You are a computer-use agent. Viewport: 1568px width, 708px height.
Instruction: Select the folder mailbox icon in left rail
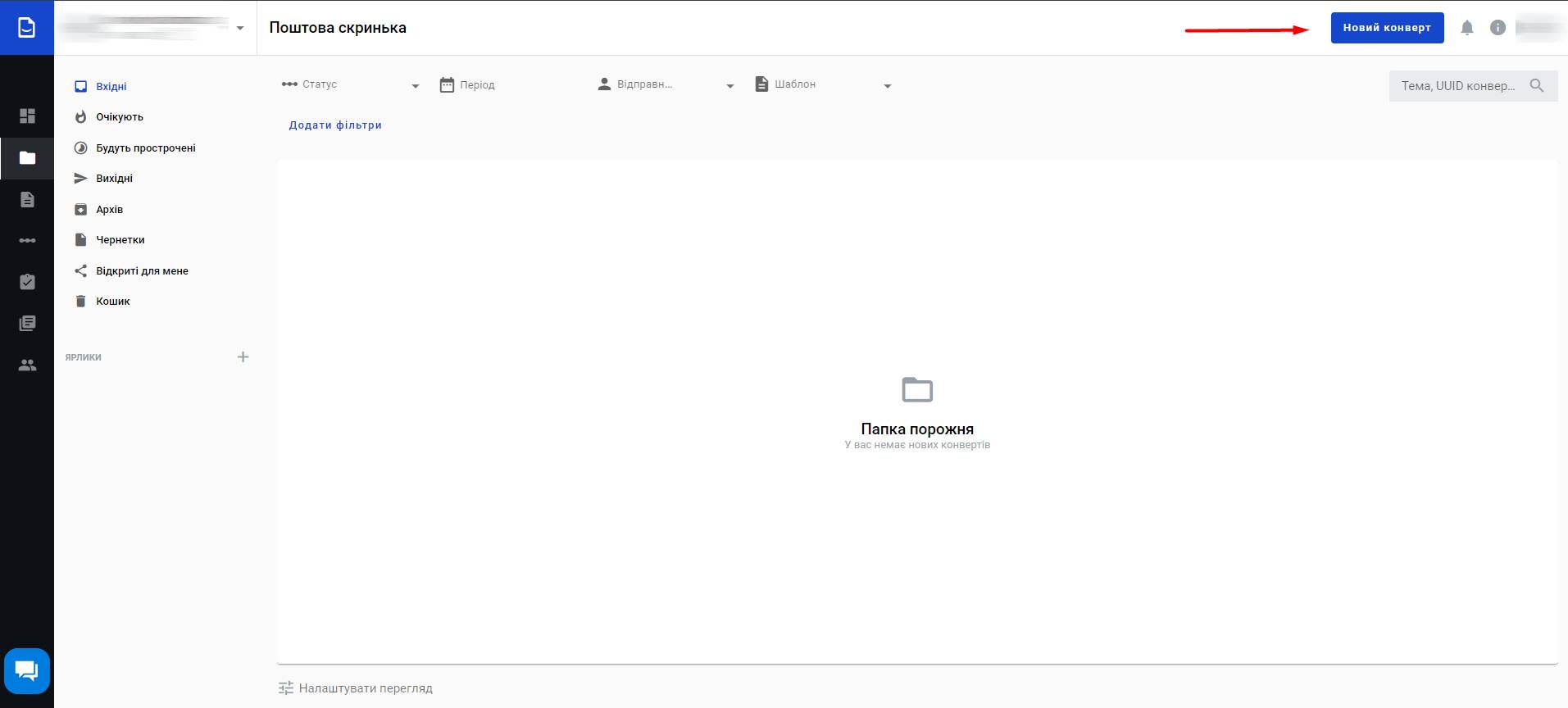27,157
